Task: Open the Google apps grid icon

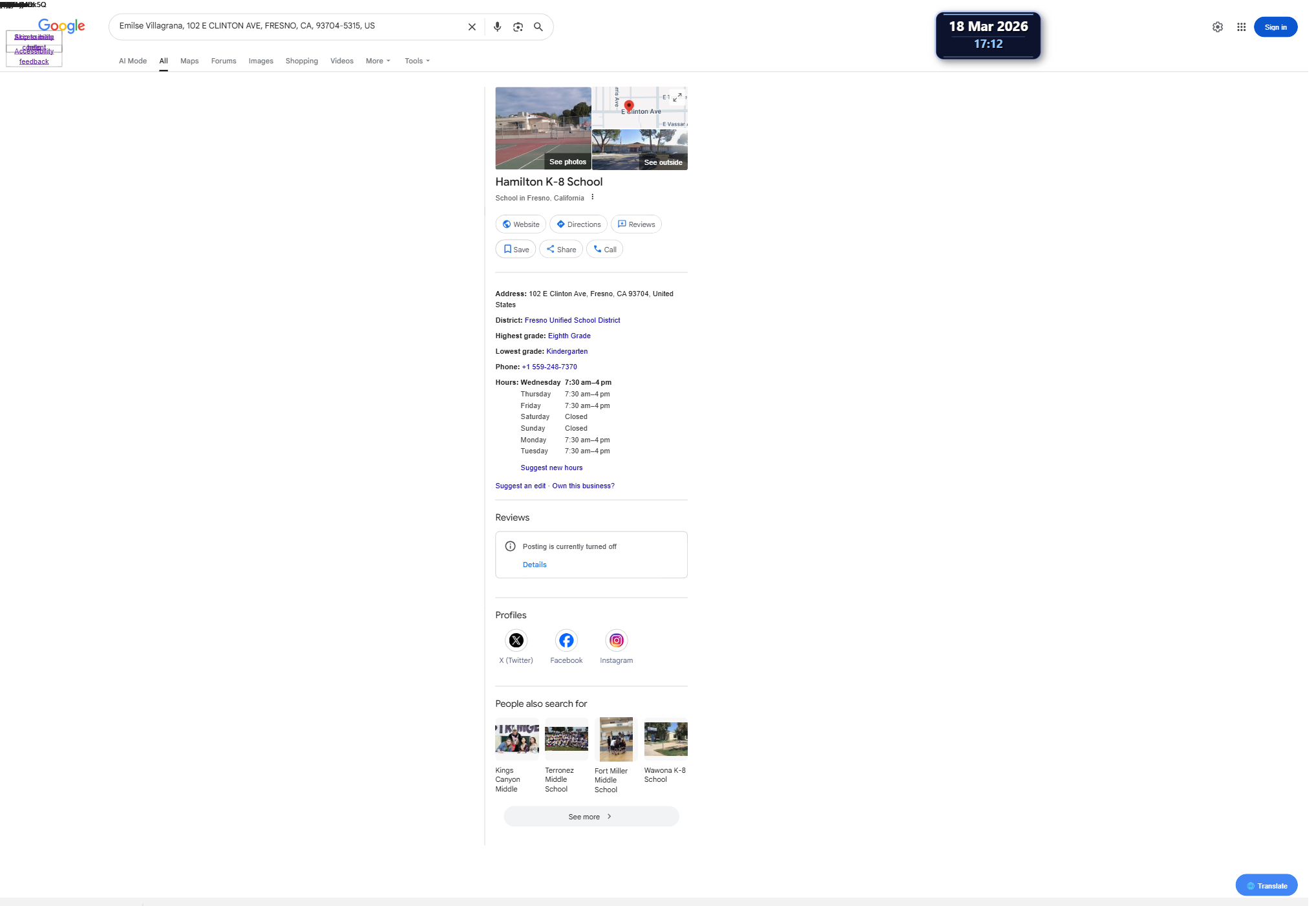Action: [x=1241, y=27]
